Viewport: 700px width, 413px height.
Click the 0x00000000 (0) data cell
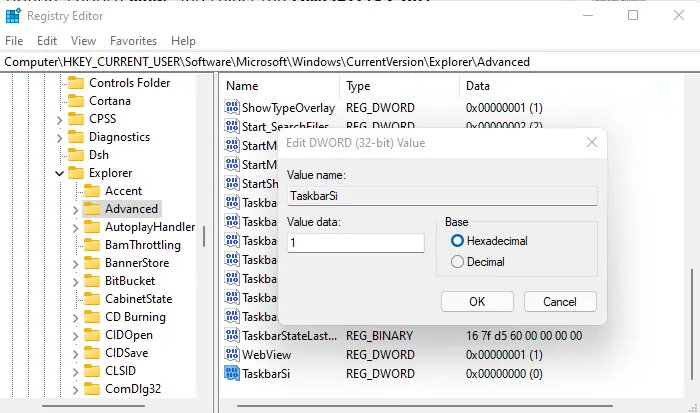[x=504, y=374]
